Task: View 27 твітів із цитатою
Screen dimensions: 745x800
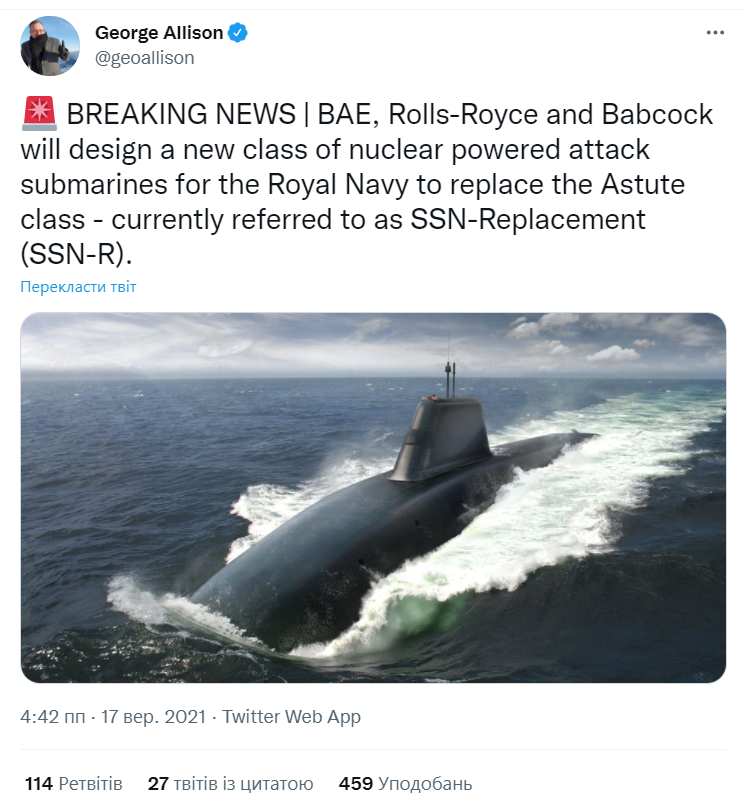Action: click(x=231, y=783)
